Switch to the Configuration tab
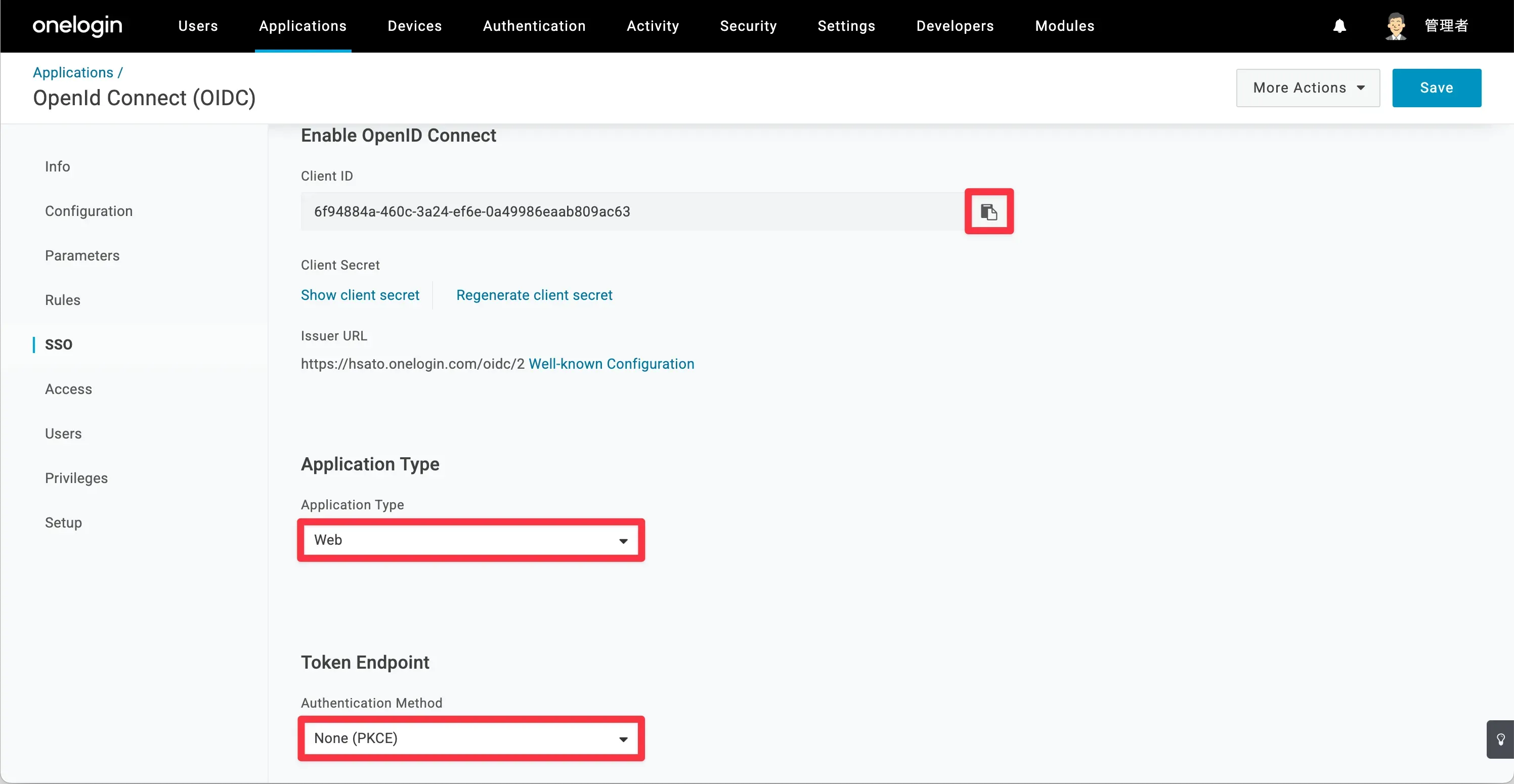1514x784 pixels. [x=89, y=211]
